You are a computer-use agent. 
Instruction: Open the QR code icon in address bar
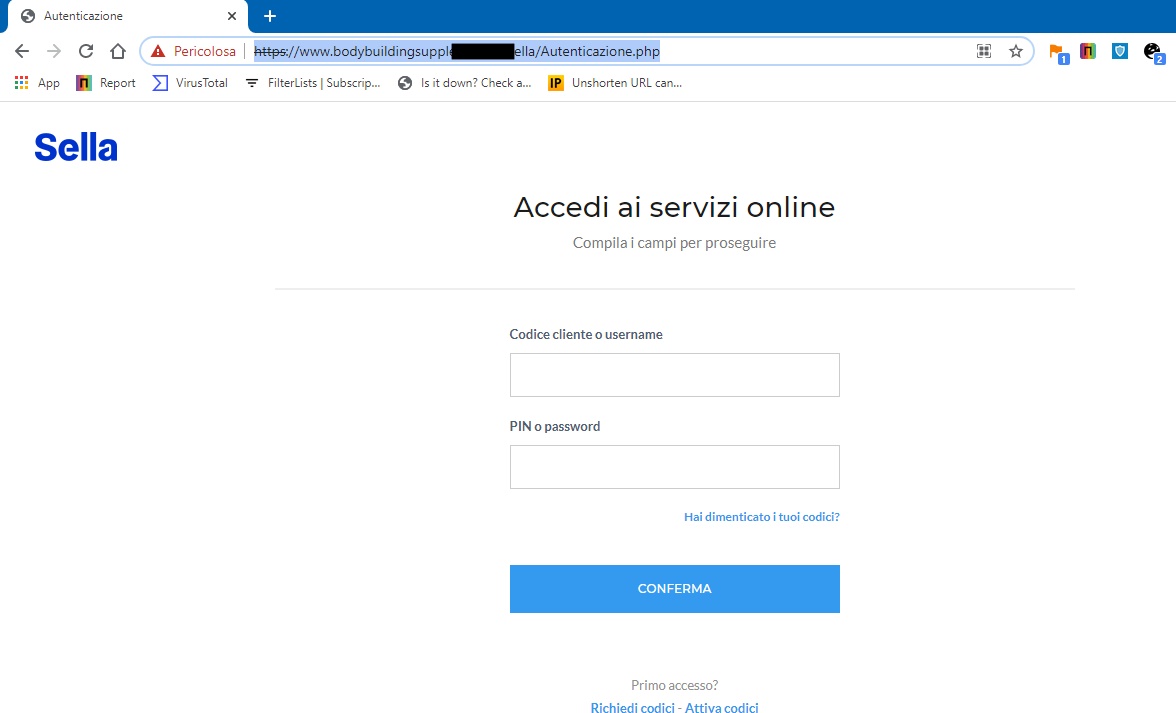(984, 51)
